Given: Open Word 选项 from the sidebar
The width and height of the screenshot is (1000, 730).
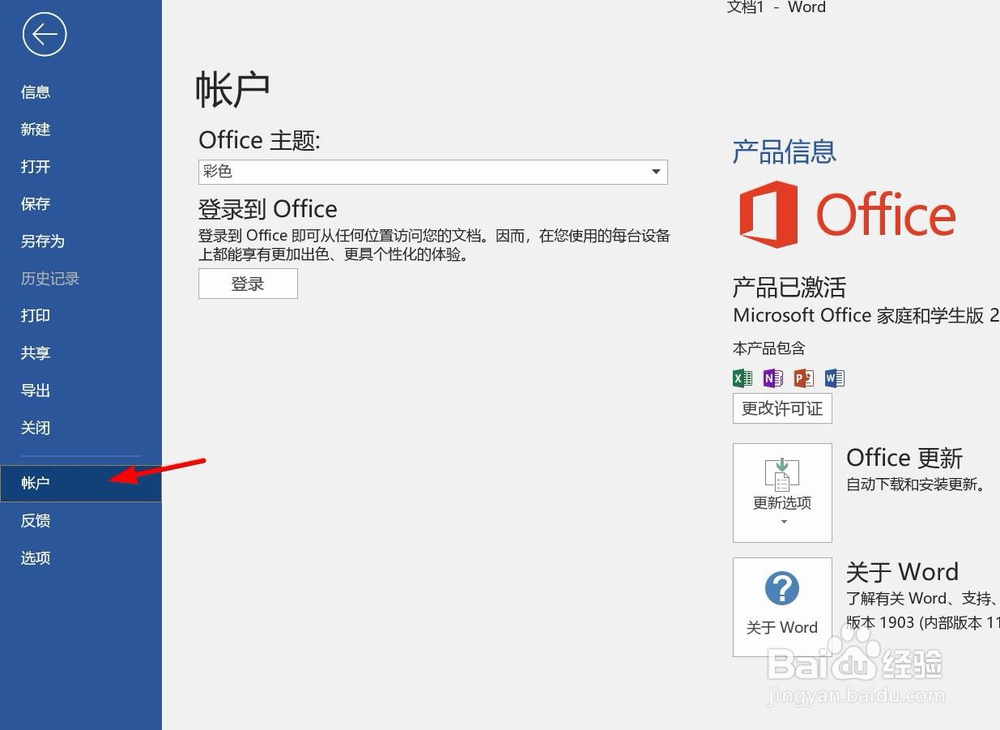Looking at the screenshot, I should pyautogui.click(x=35, y=558).
